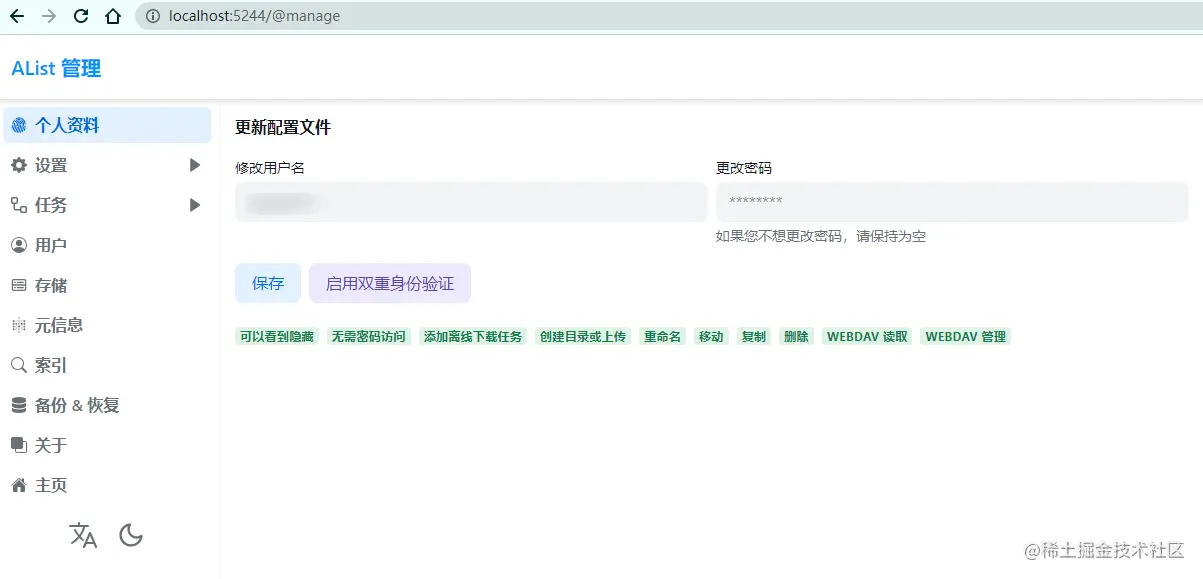Click the 复制 permission tag

(x=754, y=337)
